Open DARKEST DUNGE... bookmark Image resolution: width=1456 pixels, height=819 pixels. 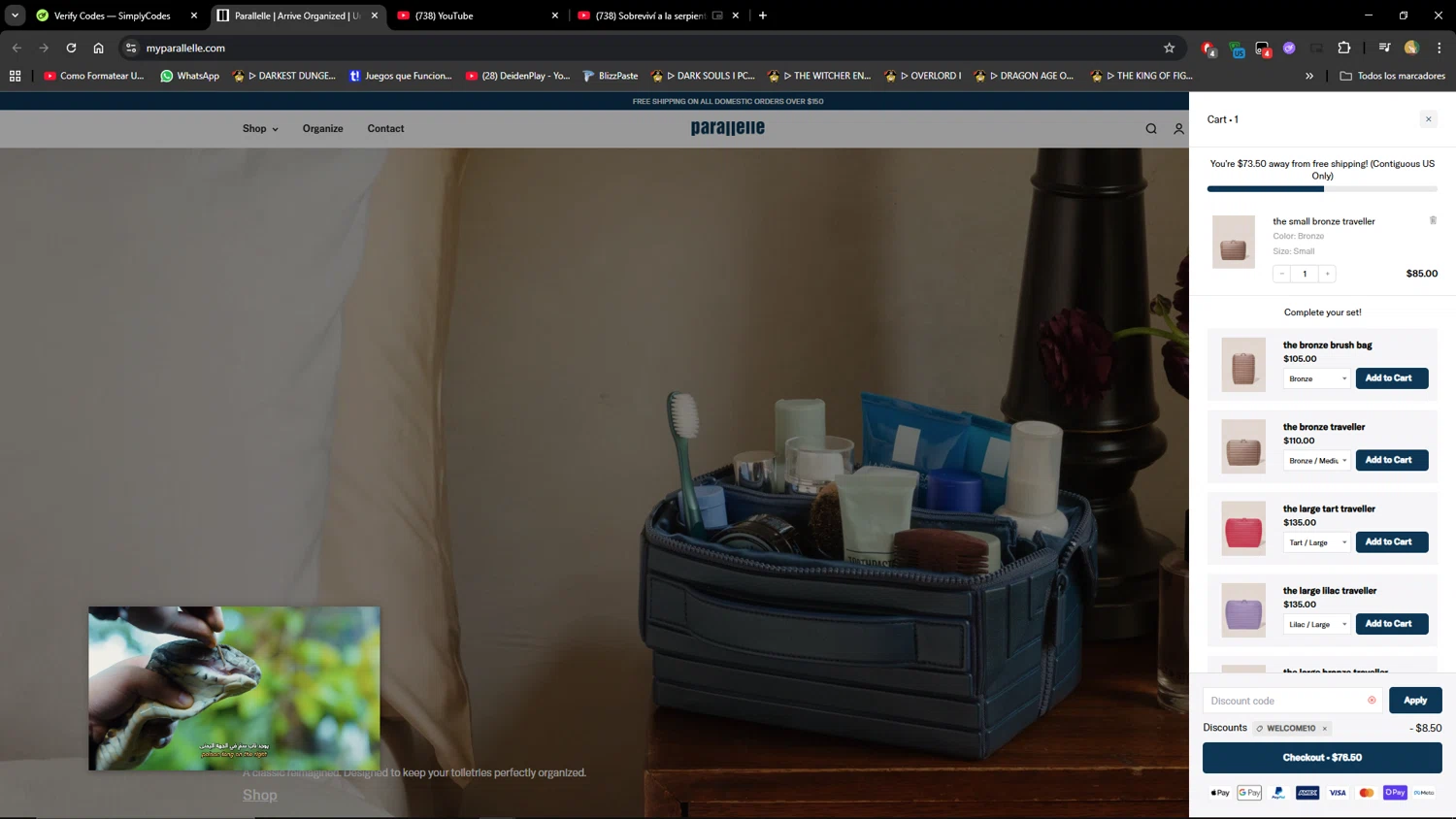[283, 76]
